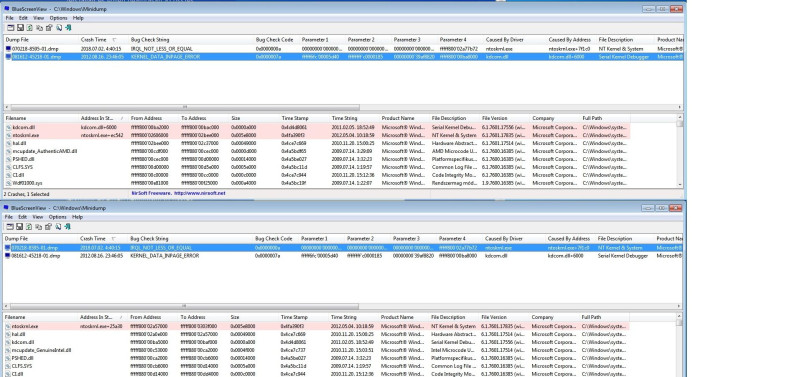800x377 pixels.
Task: Select CLFS.SYS row in upper driver list
Action: [317, 167]
